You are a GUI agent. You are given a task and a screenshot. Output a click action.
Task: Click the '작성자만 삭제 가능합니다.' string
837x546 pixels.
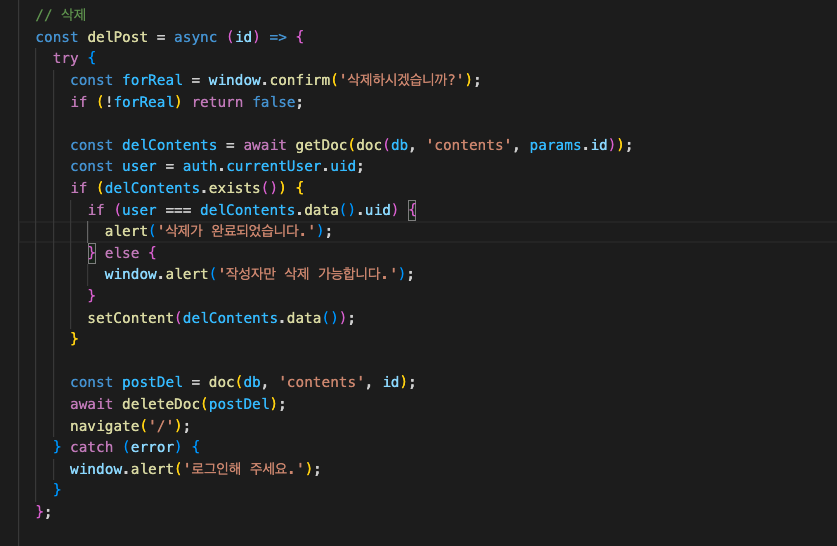[308, 274]
